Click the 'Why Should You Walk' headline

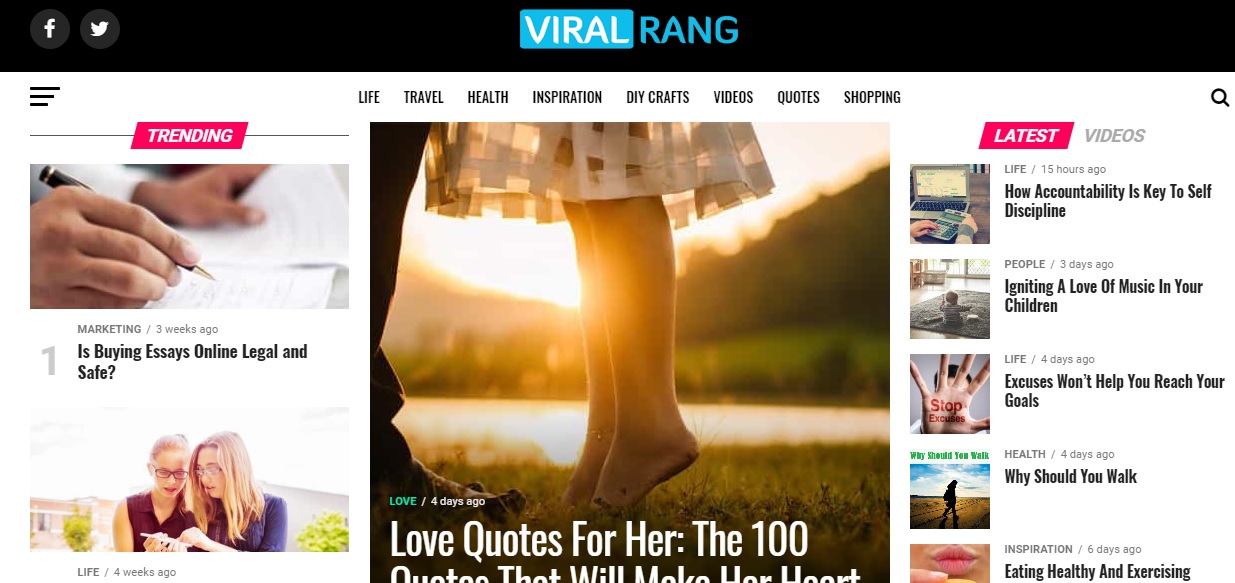1071,476
